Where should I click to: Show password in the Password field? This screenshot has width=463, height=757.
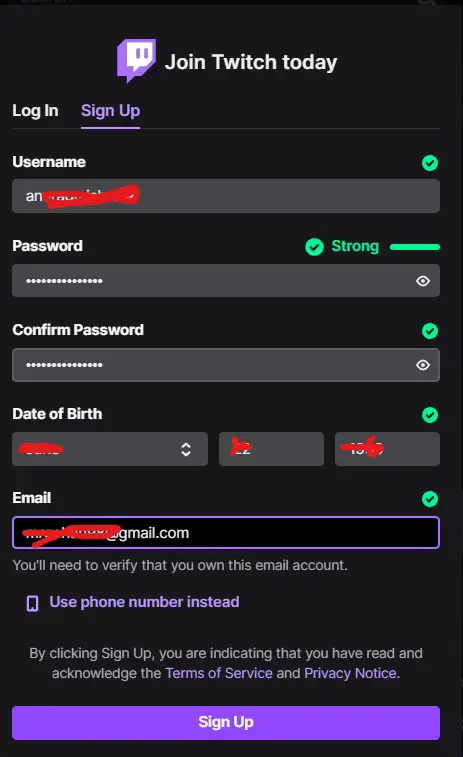point(423,281)
